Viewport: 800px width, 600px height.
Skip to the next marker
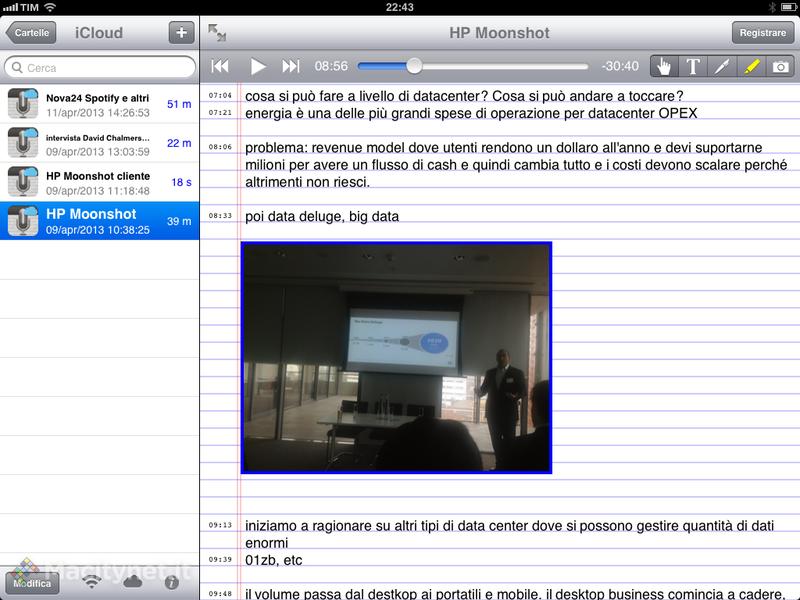point(291,66)
